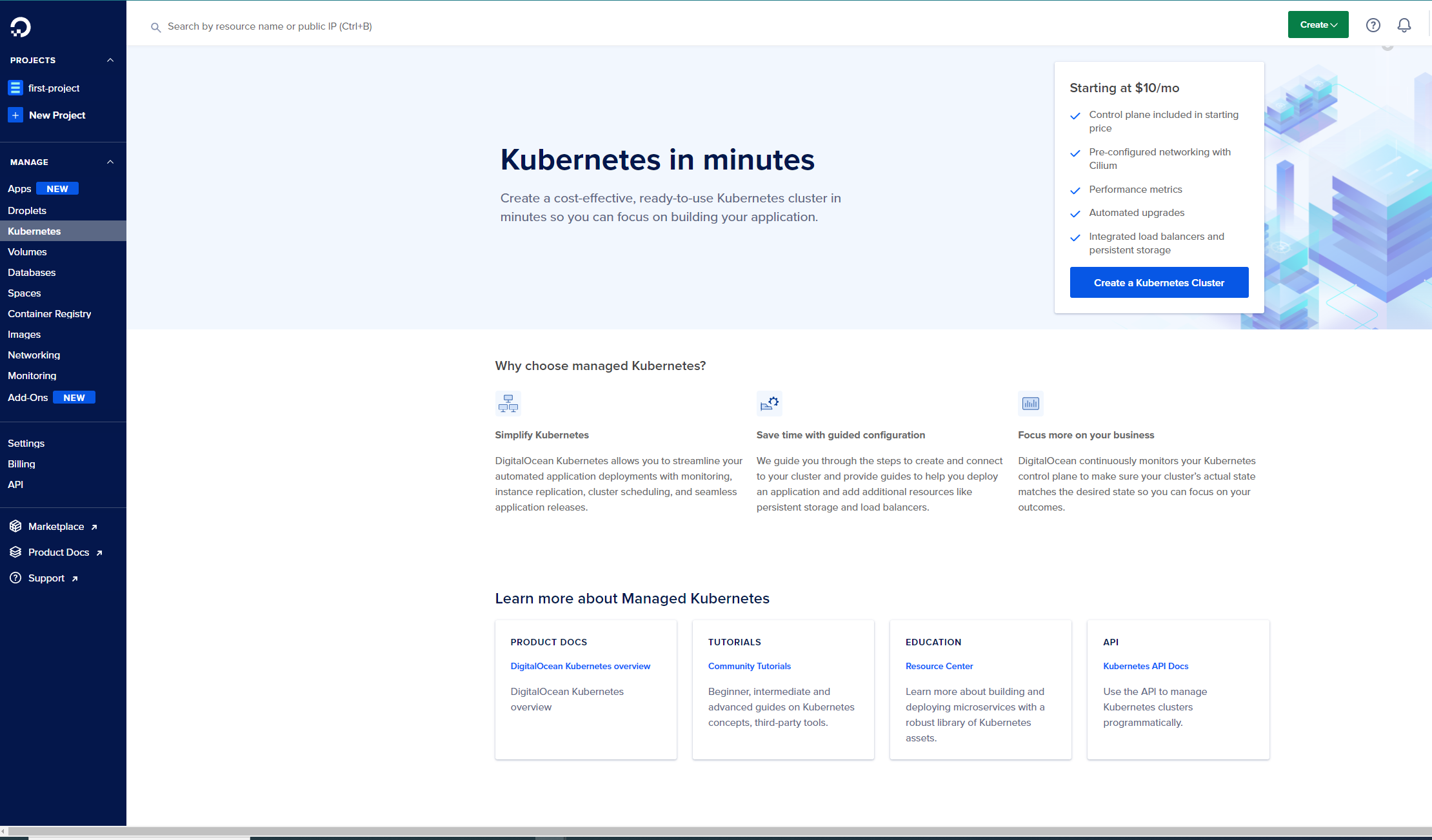Open Marketplace from its cube icon
Screen dimensions: 1432x840
[x=15, y=526]
